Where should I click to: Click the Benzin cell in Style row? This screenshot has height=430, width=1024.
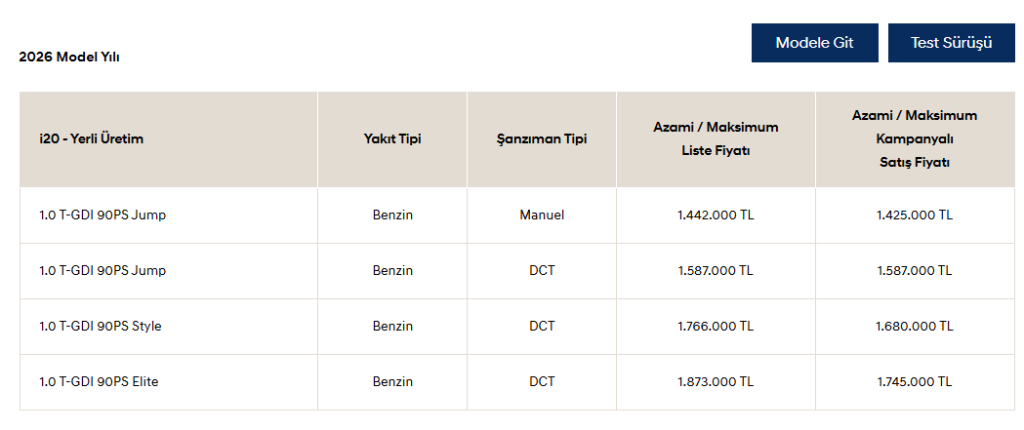392,326
